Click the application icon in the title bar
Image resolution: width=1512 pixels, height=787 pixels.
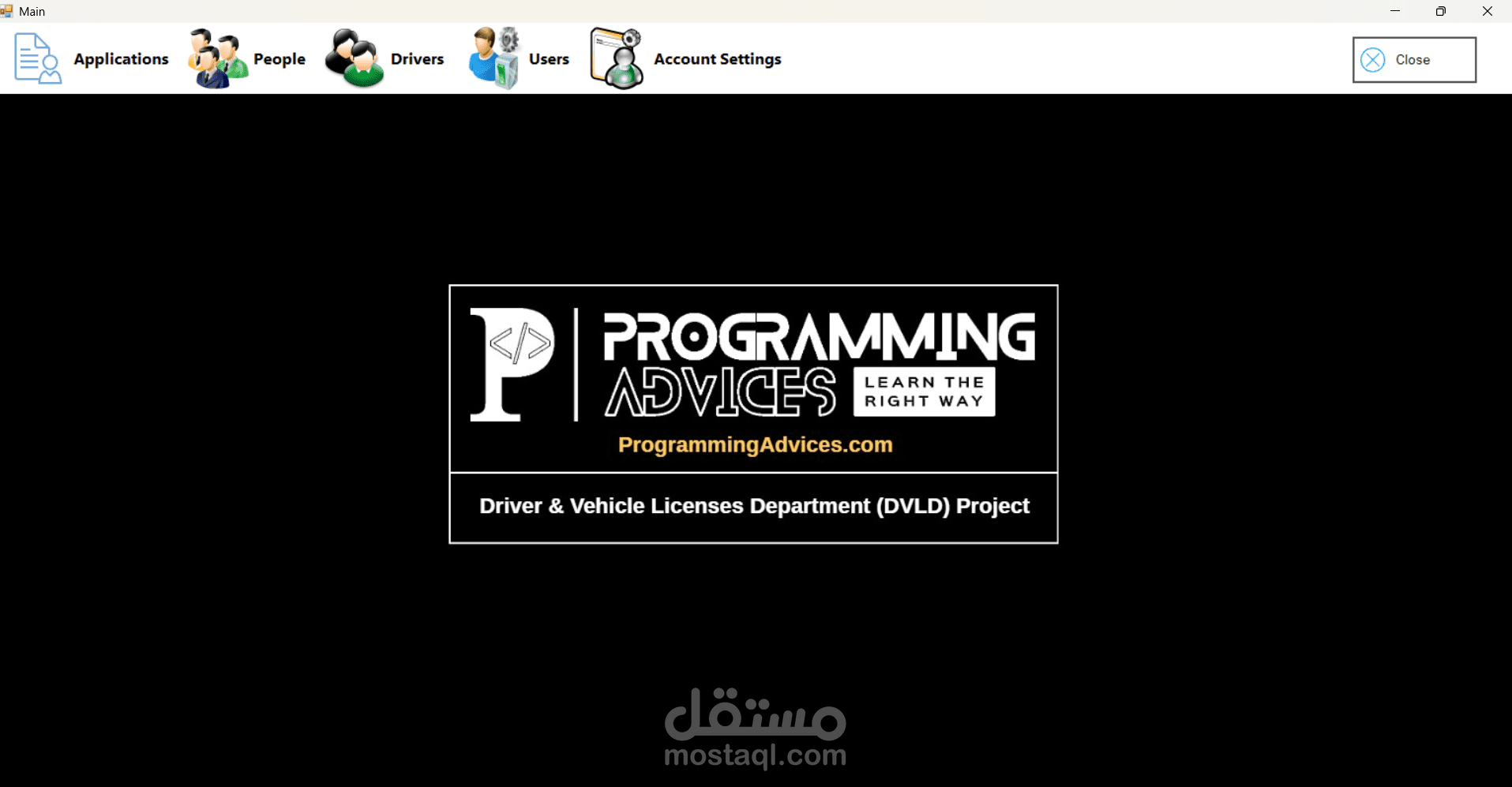tap(7, 11)
